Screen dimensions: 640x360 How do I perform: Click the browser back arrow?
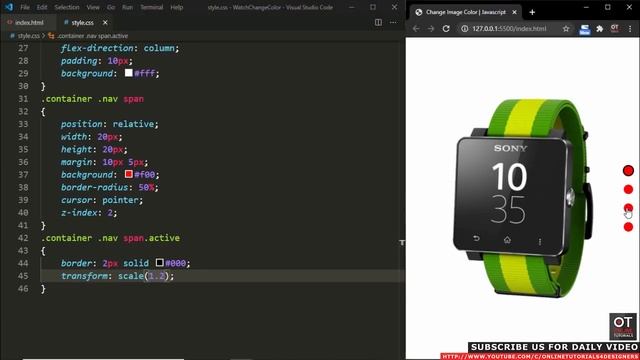coord(416,29)
